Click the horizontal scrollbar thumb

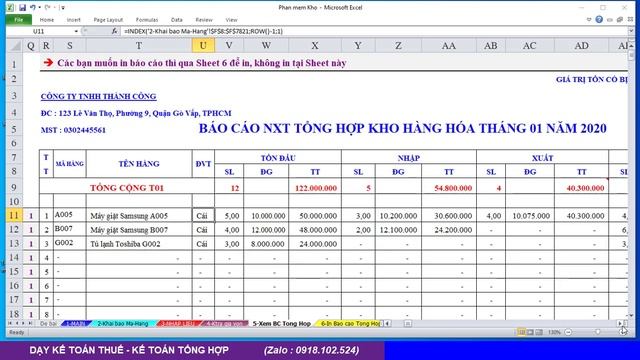click(x=407, y=323)
